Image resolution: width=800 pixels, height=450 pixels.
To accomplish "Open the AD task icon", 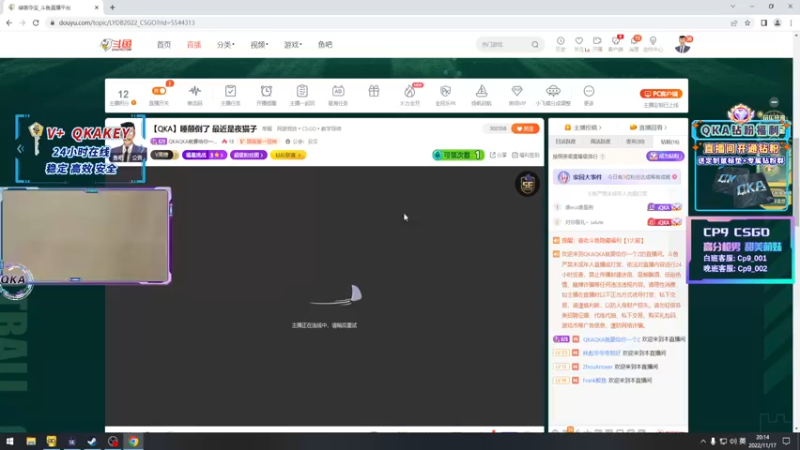I will [338, 91].
